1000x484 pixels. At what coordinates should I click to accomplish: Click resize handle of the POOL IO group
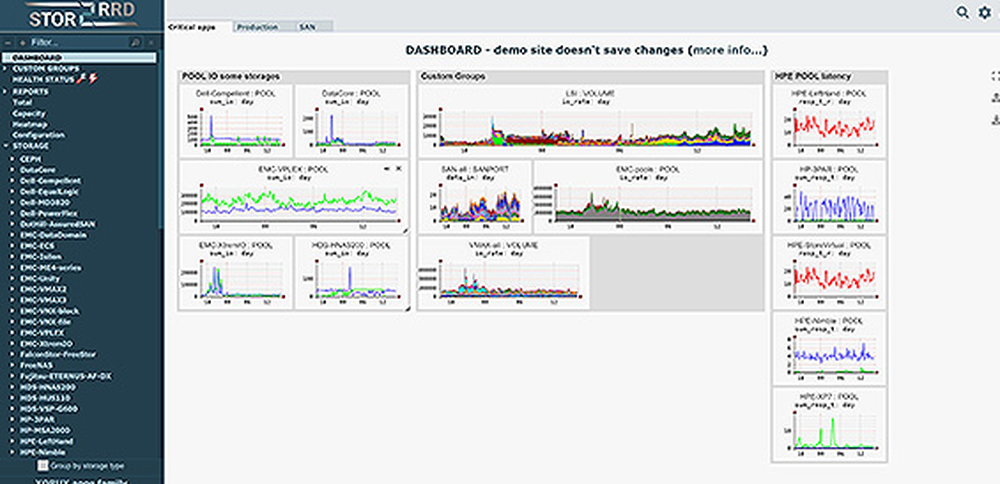tap(407, 308)
